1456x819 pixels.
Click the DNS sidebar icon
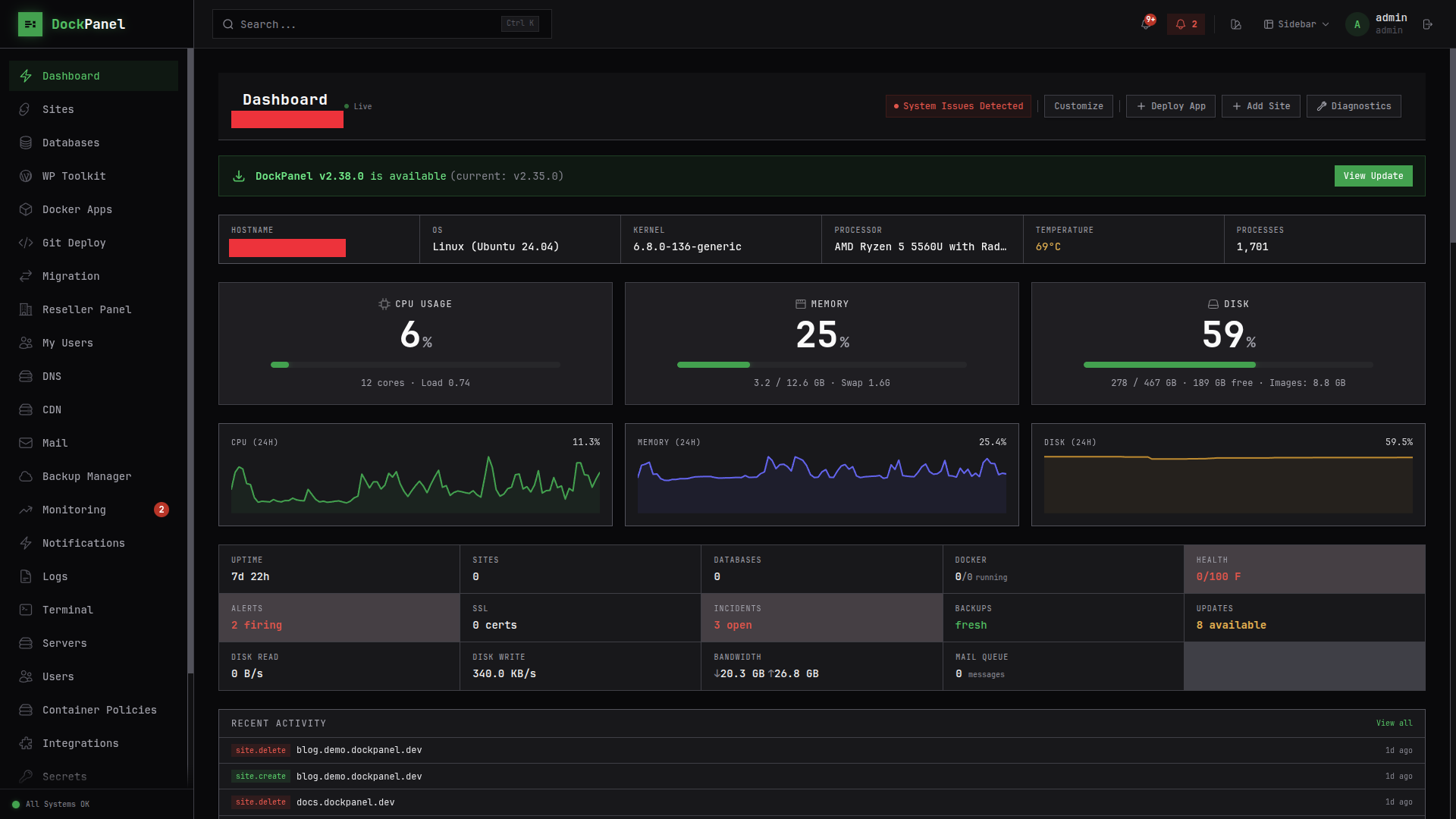coord(26,376)
